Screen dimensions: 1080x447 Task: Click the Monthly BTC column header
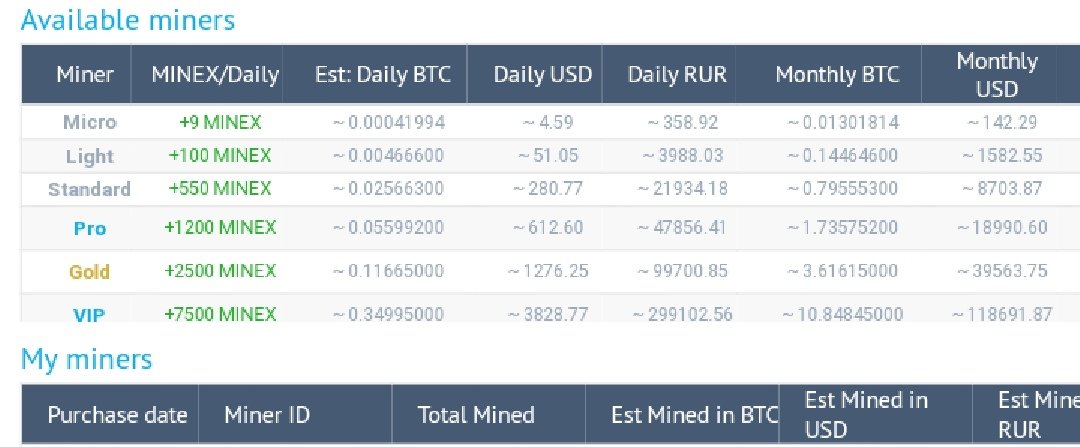(x=838, y=74)
